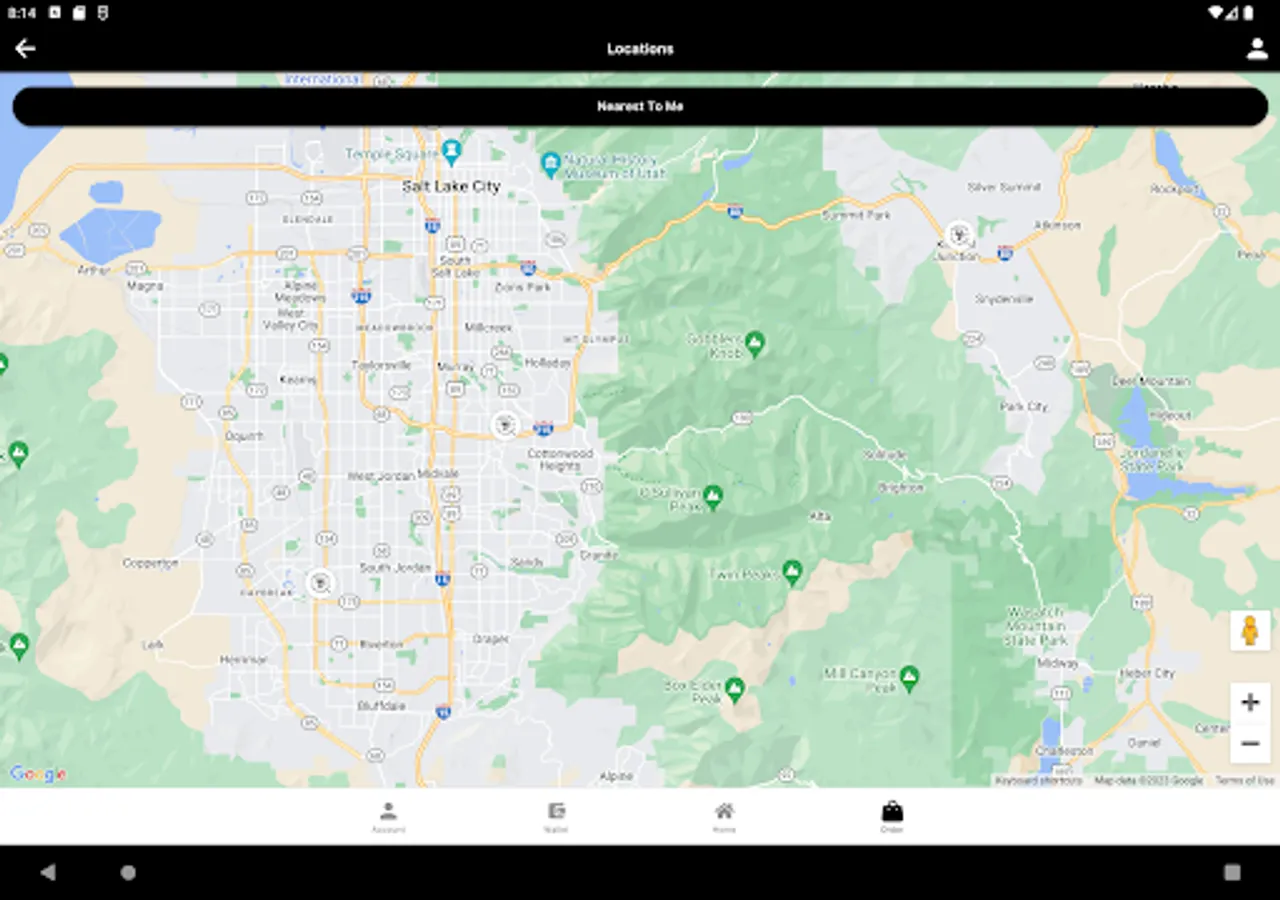Open the Keyboard shortcuts link
This screenshot has width=1280, height=900.
coord(1039,780)
